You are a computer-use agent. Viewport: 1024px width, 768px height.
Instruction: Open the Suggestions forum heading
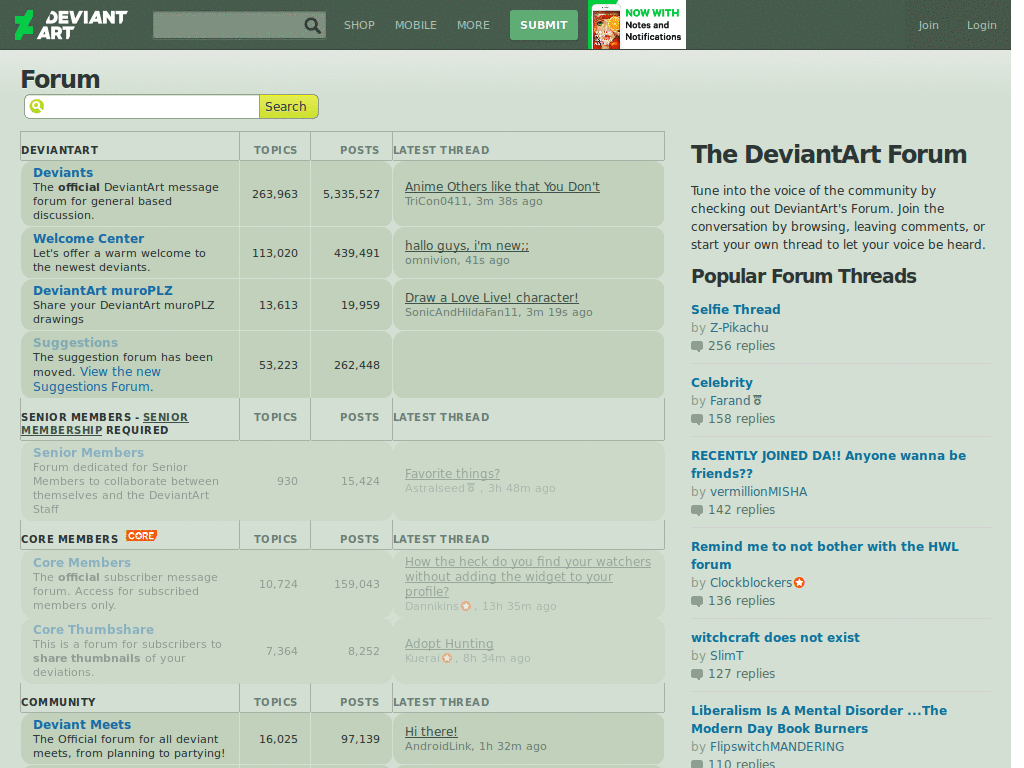coord(76,343)
